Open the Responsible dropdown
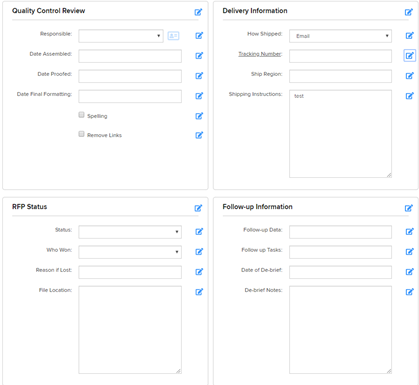 tap(121, 36)
